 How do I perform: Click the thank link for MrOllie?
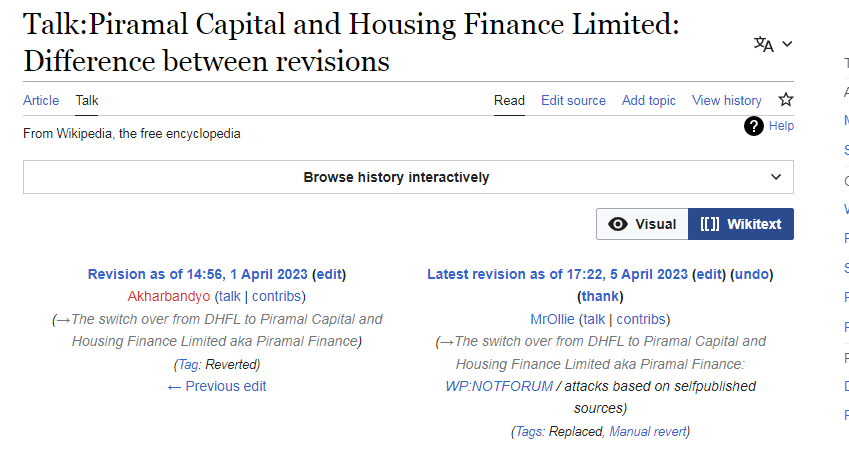[x=600, y=296]
